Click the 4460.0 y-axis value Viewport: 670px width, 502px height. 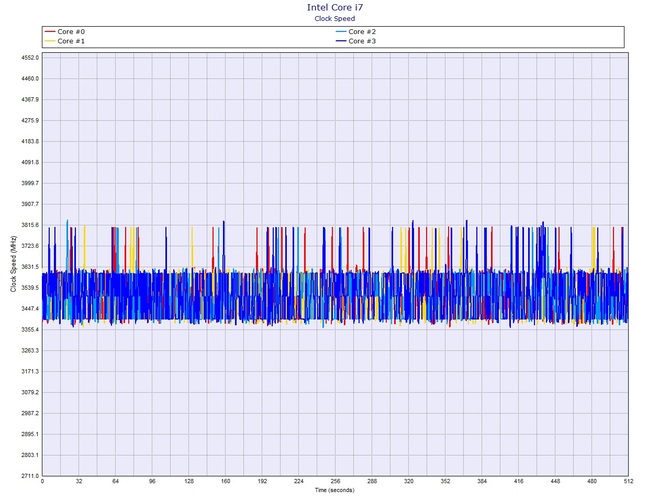[x=30, y=79]
